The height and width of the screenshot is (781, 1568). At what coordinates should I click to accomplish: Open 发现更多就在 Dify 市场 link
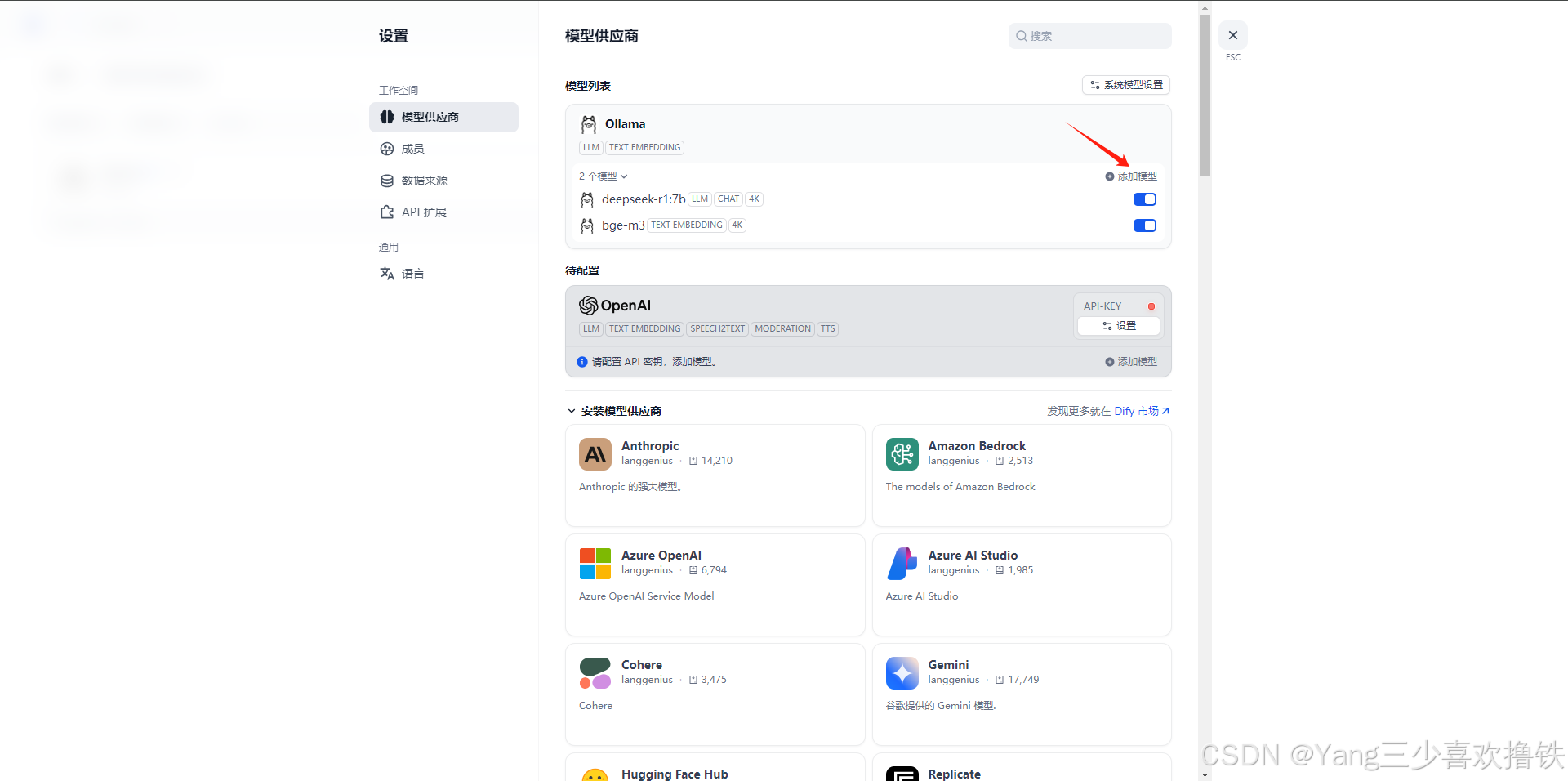click(x=1108, y=411)
